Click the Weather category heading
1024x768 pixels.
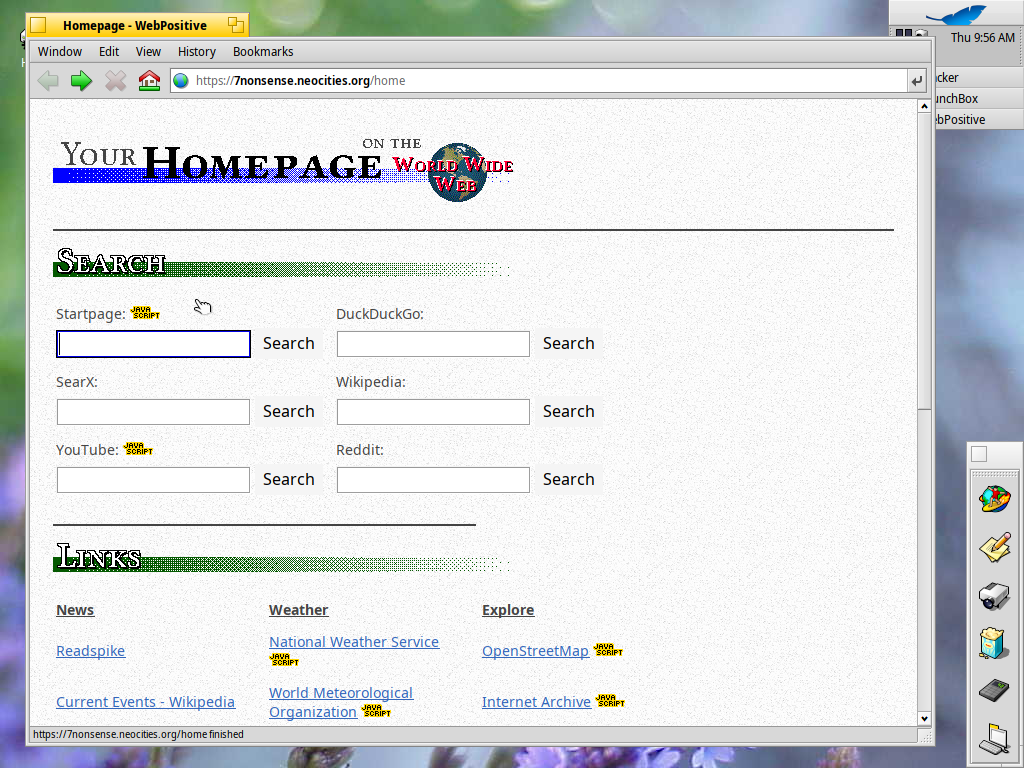pos(298,610)
